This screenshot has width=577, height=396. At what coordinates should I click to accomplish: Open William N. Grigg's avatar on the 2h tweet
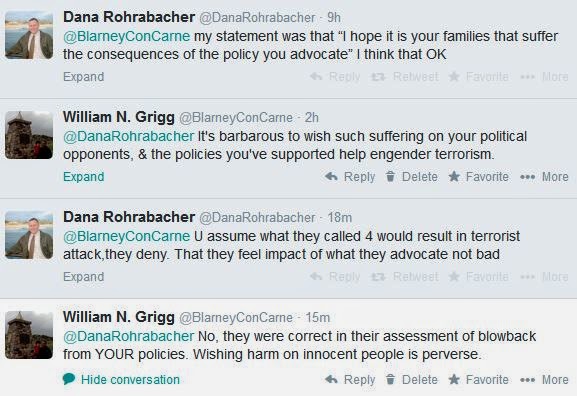coord(29,135)
